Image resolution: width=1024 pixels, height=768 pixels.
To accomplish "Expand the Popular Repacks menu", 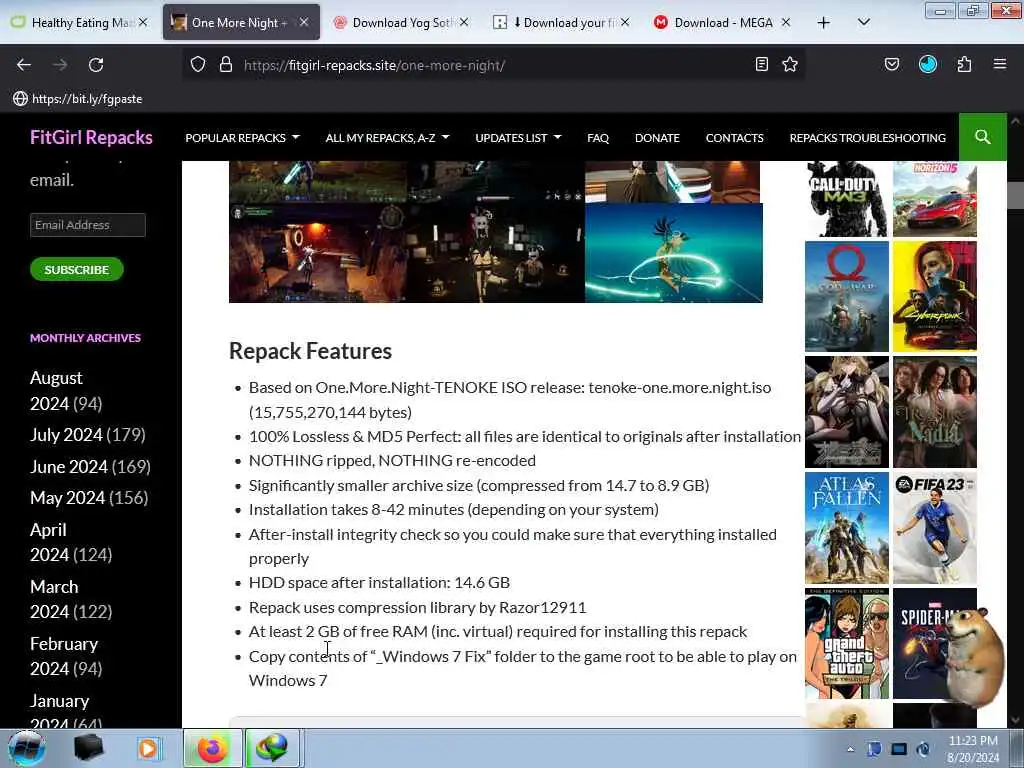I will click(242, 138).
